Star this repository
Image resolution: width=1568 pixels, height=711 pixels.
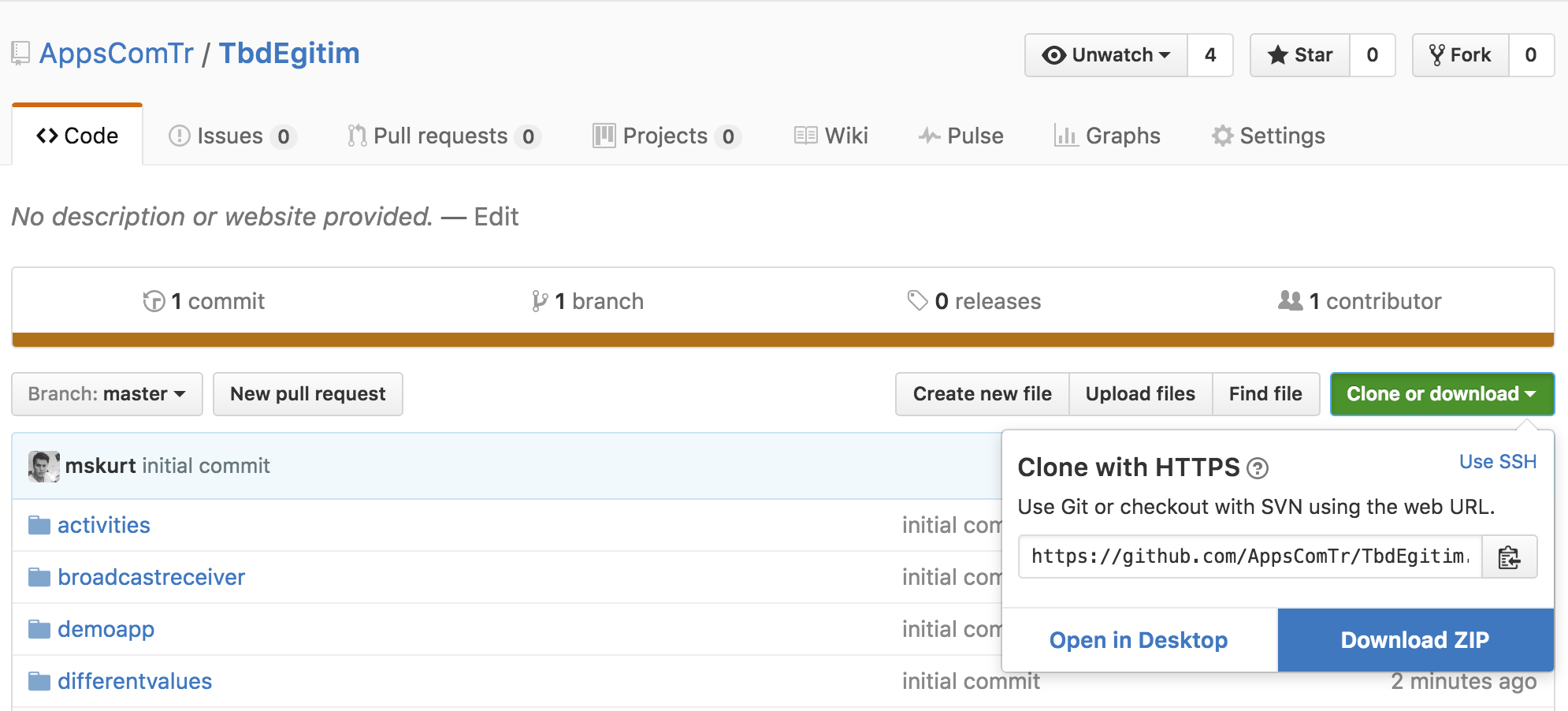tap(1300, 55)
